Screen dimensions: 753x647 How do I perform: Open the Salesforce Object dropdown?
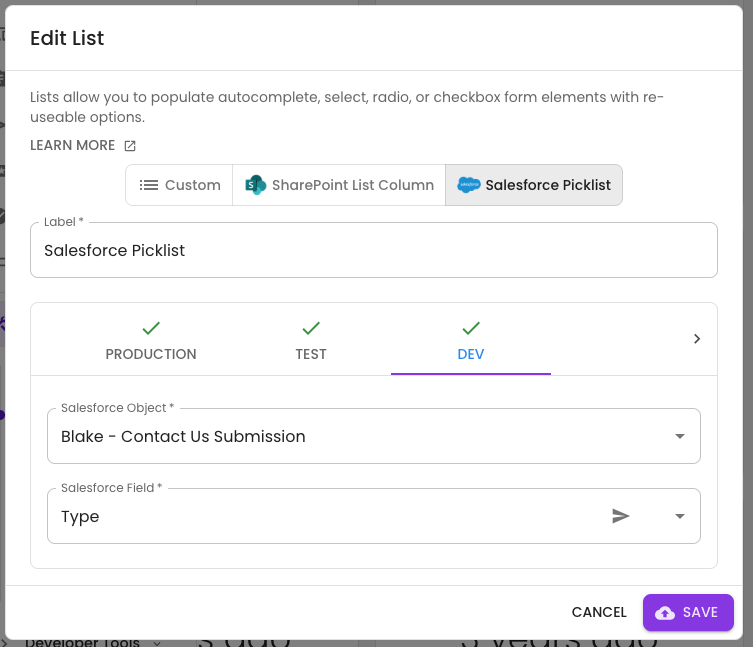pyautogui.click(x=374, y=436)
